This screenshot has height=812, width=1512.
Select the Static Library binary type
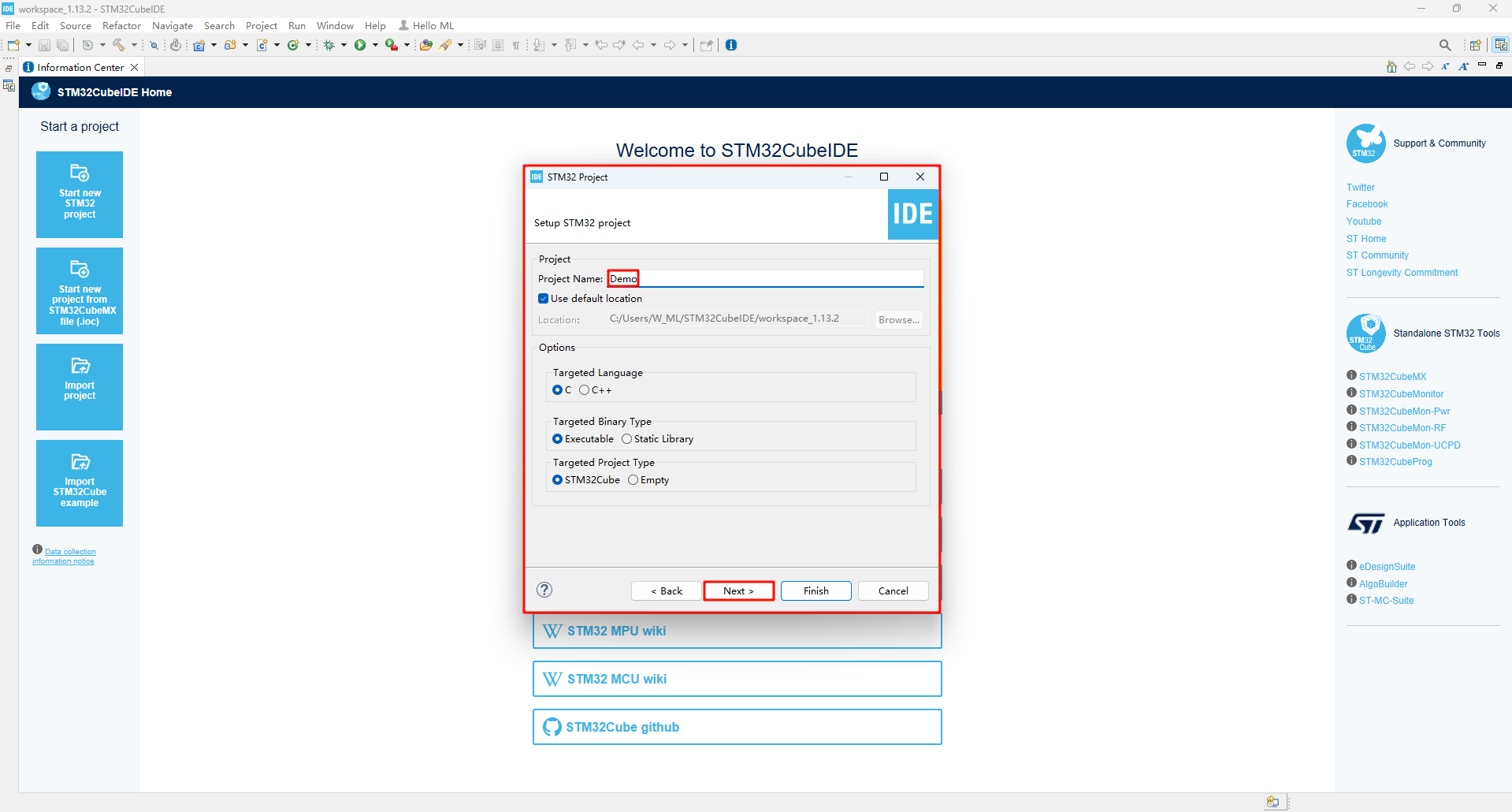click(627, 439)
